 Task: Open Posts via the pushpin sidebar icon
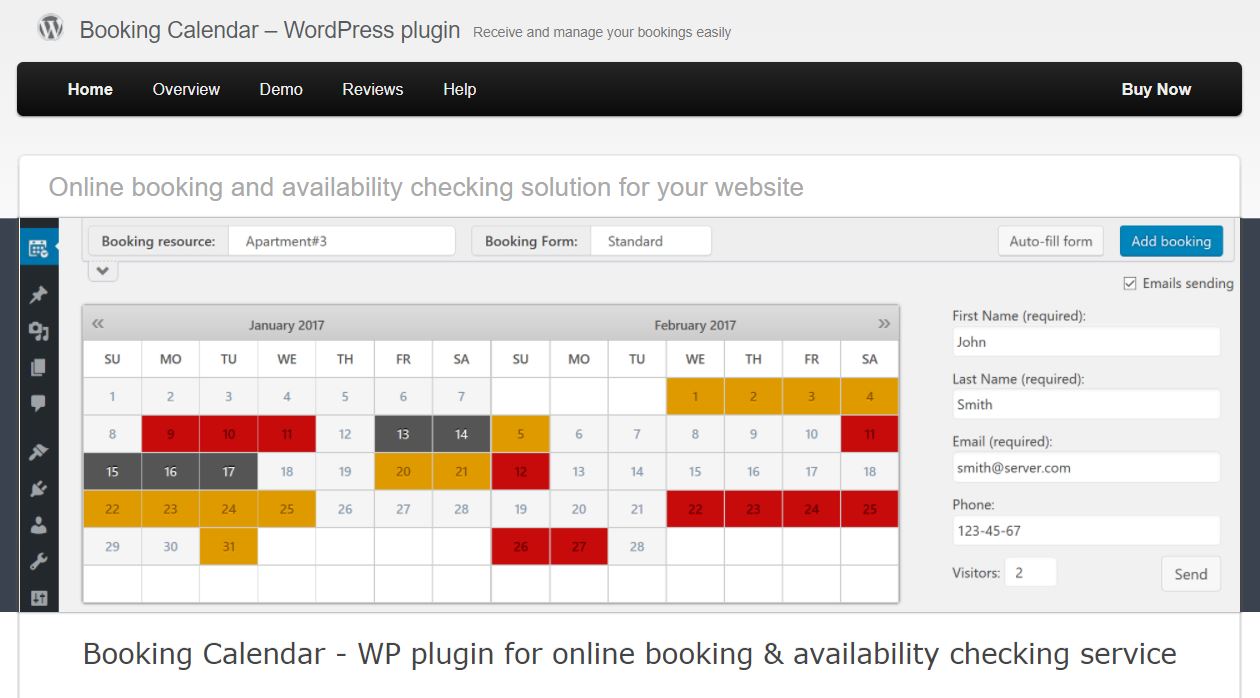coord(39,295)
